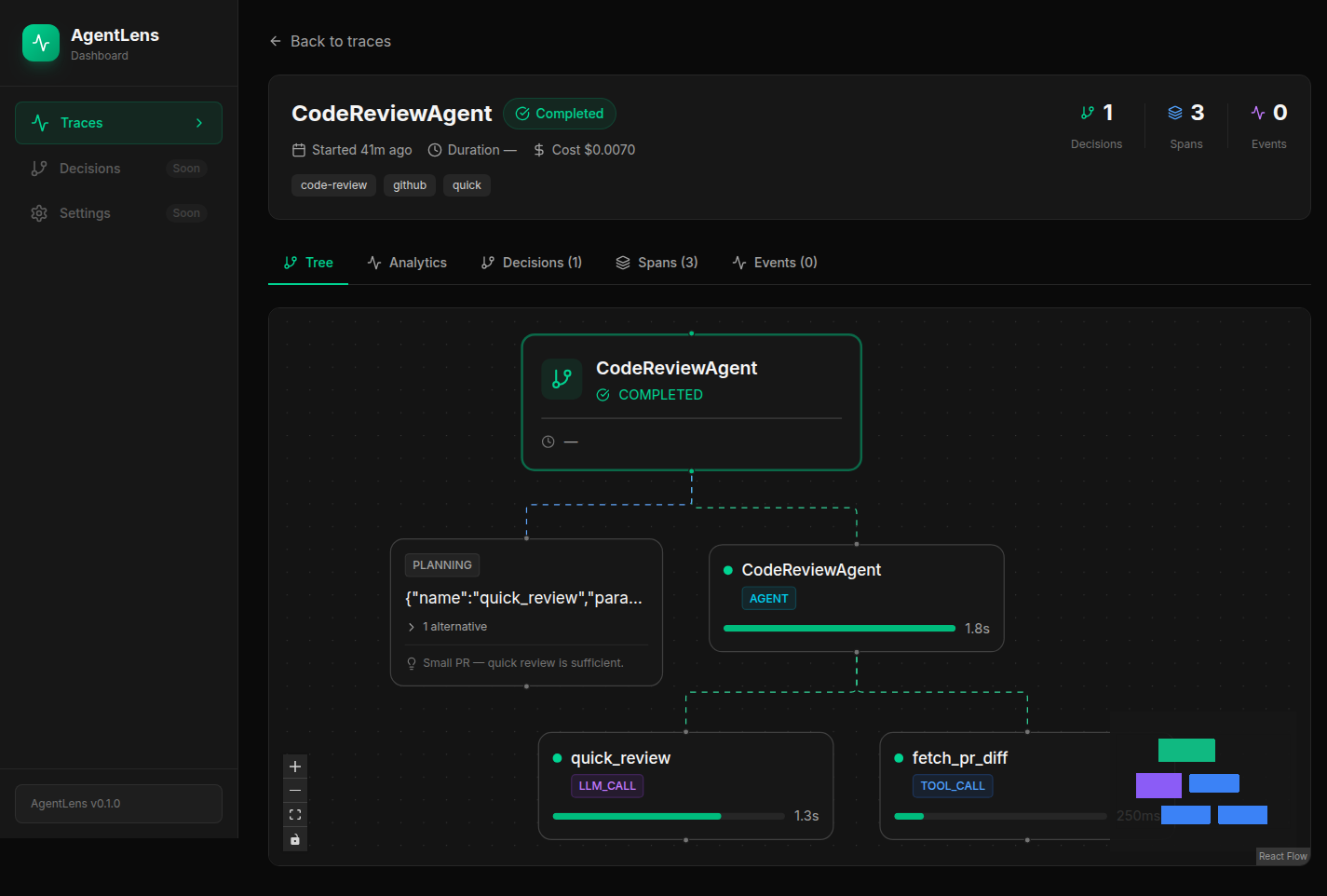Fit the tree view to screen
The image size is (1327, 896).
[x=295, y=815]
